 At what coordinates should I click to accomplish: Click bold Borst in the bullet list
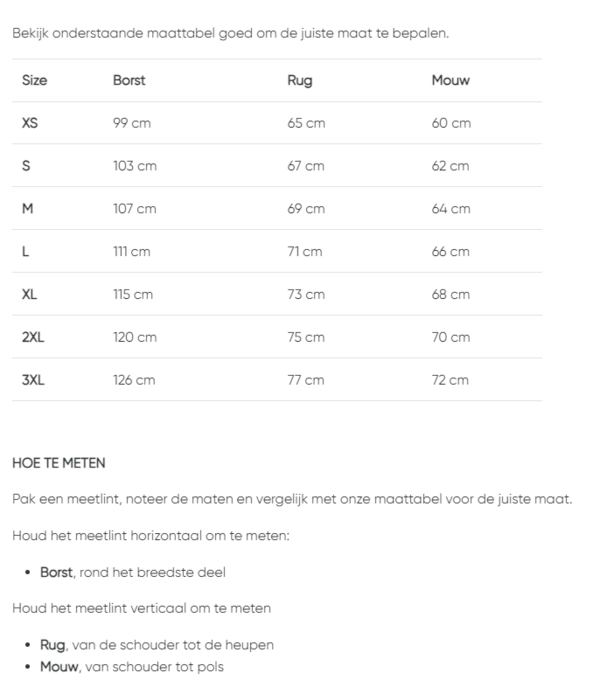56,572
